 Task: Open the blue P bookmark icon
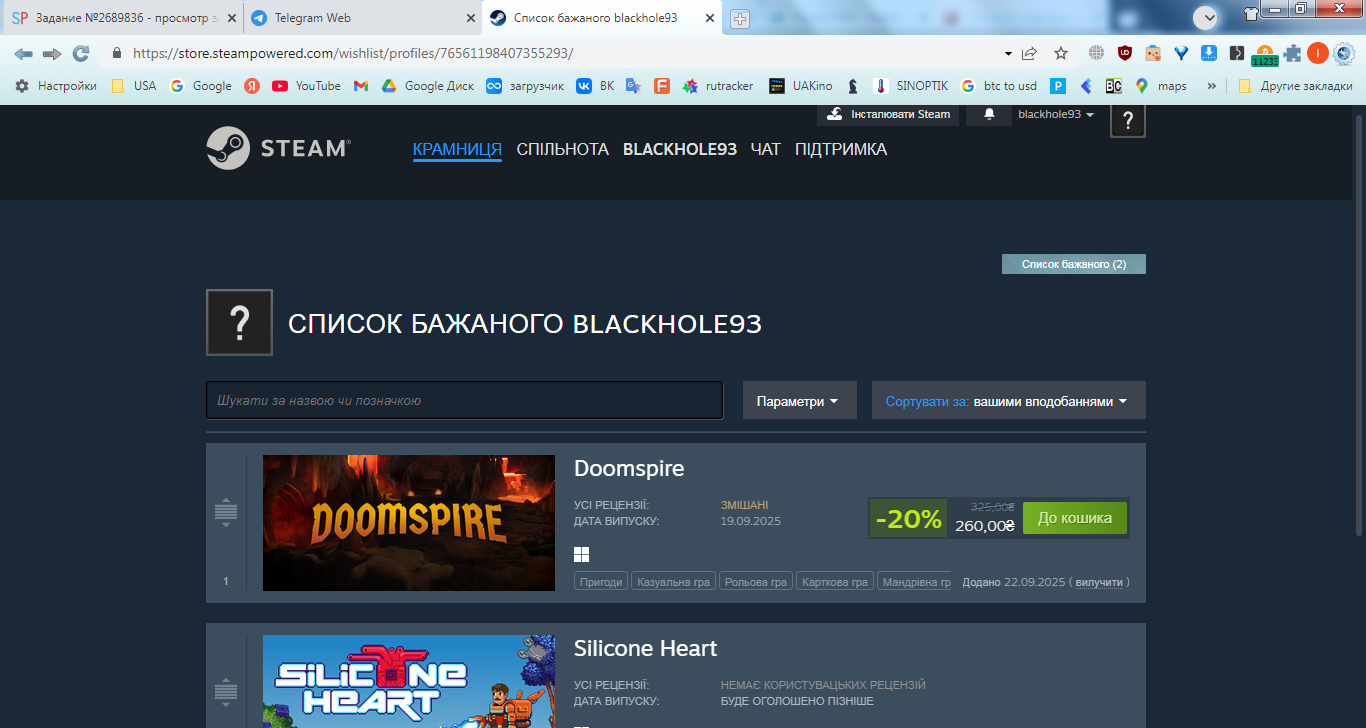pyautogui.click(x=1057, y=86)
